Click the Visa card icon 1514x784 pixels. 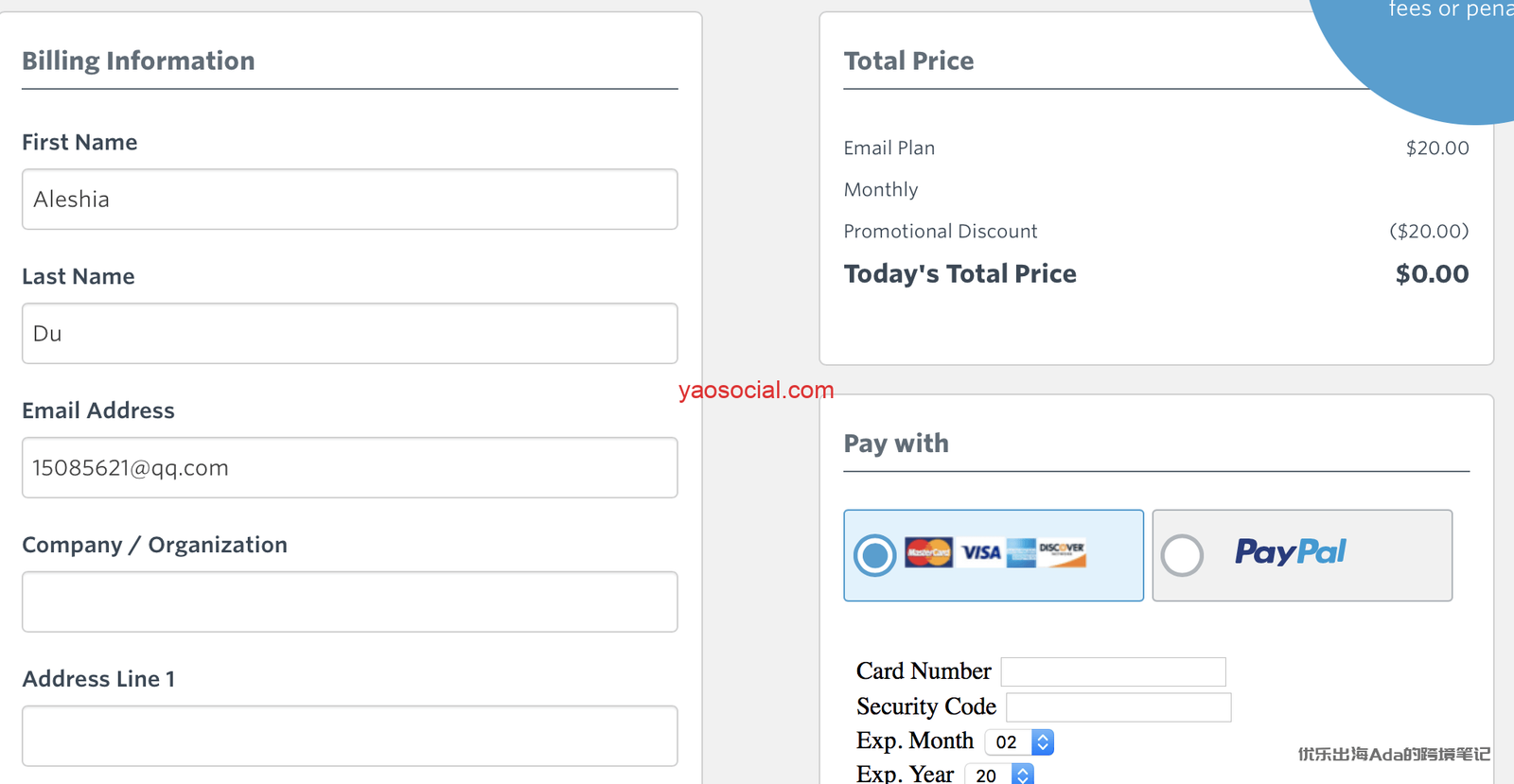point(981,552)
